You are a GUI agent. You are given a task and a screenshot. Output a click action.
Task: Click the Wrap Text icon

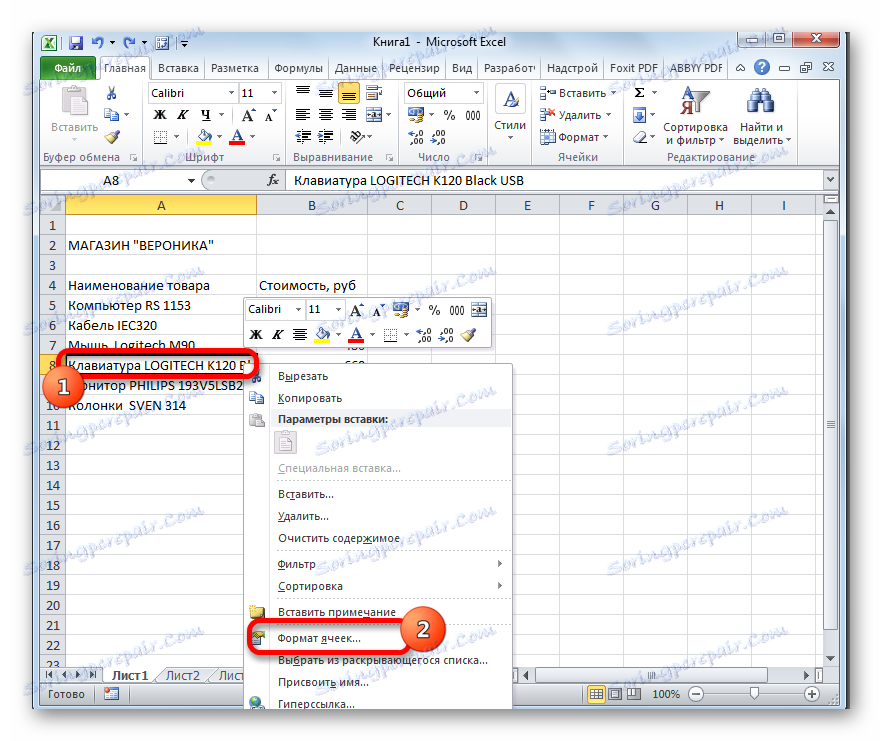(x=374, y=92)
